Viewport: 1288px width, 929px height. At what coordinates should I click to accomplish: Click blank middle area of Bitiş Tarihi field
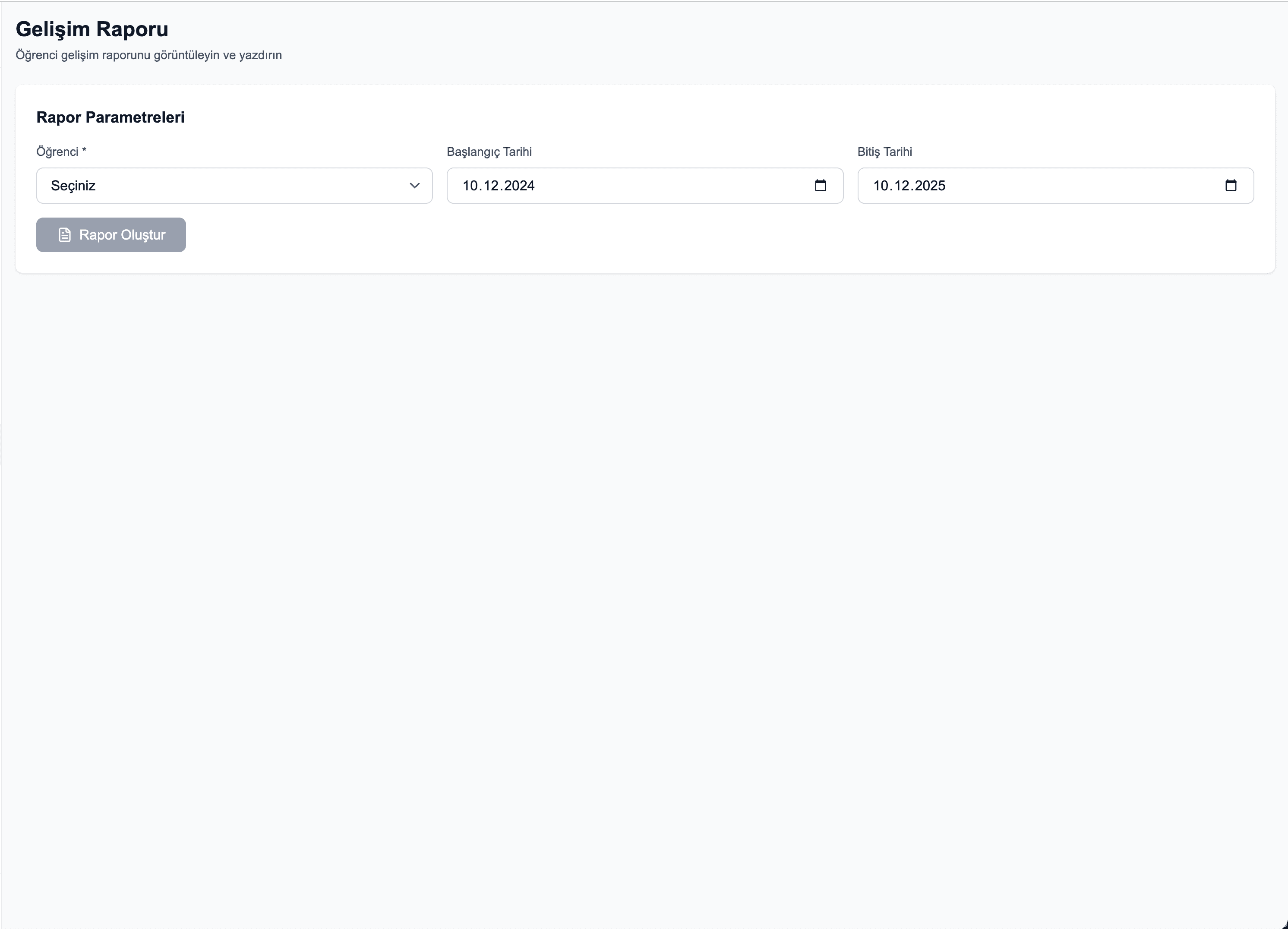1079,186
